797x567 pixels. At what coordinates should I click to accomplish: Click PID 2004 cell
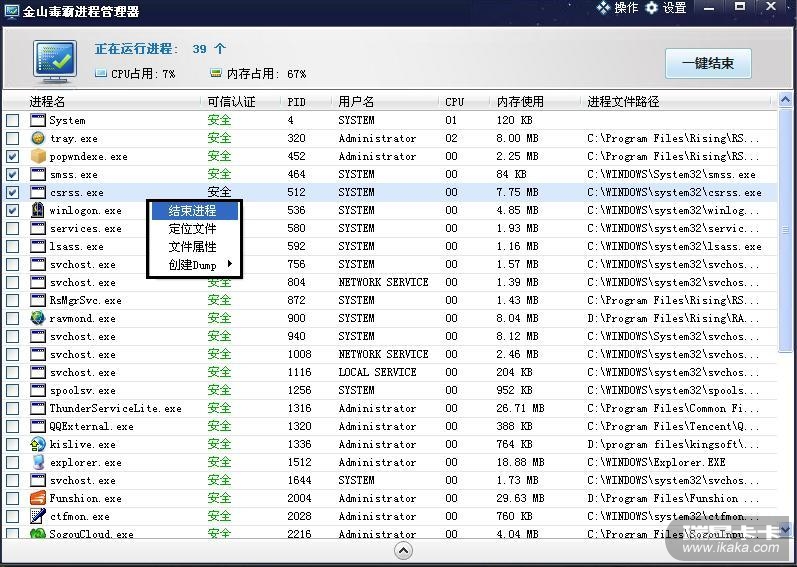299,498
